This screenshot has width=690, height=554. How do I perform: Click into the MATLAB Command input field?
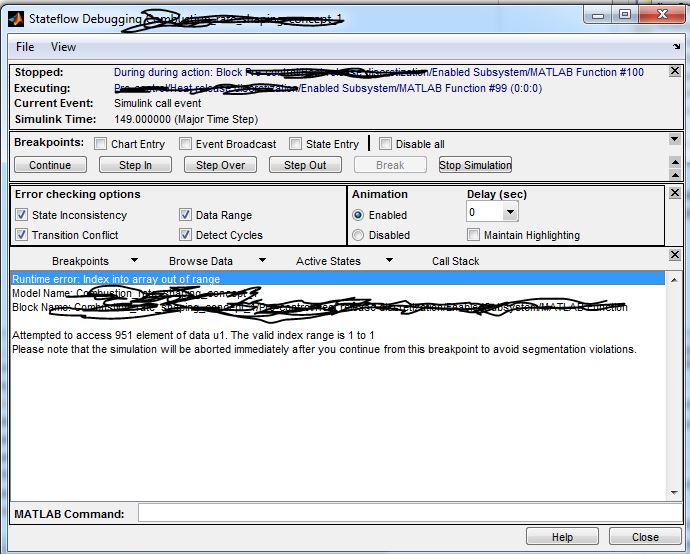pos(406,514)
